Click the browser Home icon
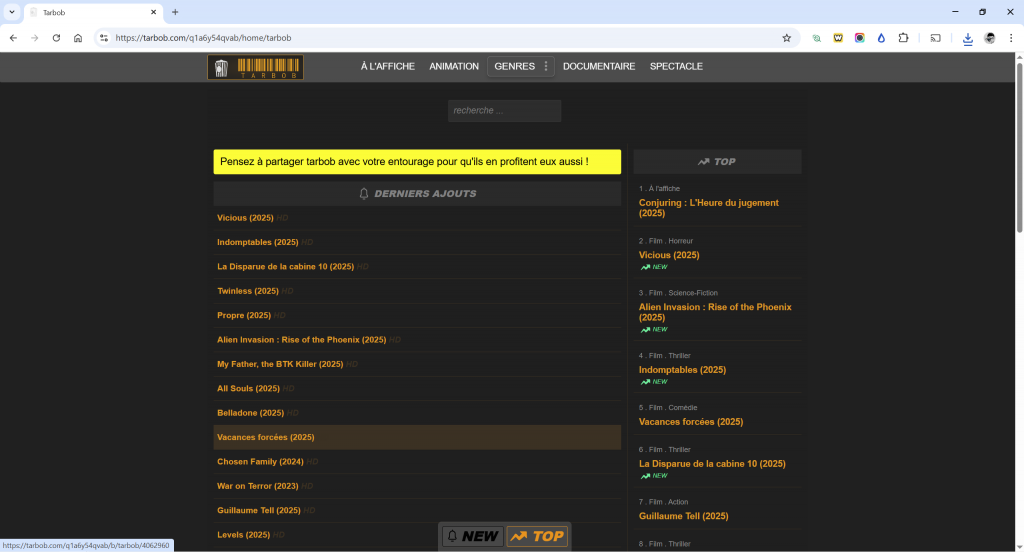Image resolution: width=1024 pixels, height=552 pixels. [x=78, y=38]
